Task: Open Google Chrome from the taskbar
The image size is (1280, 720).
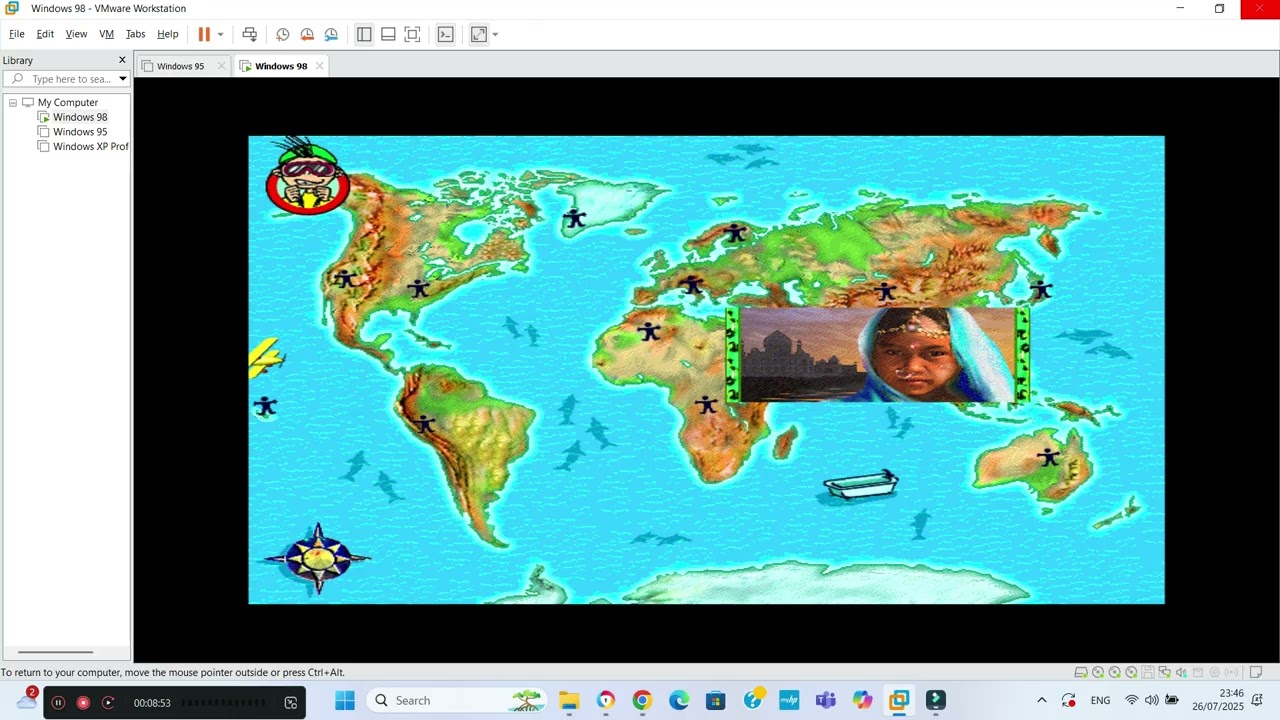Action: pyautogui.click(x=642, y=700)
